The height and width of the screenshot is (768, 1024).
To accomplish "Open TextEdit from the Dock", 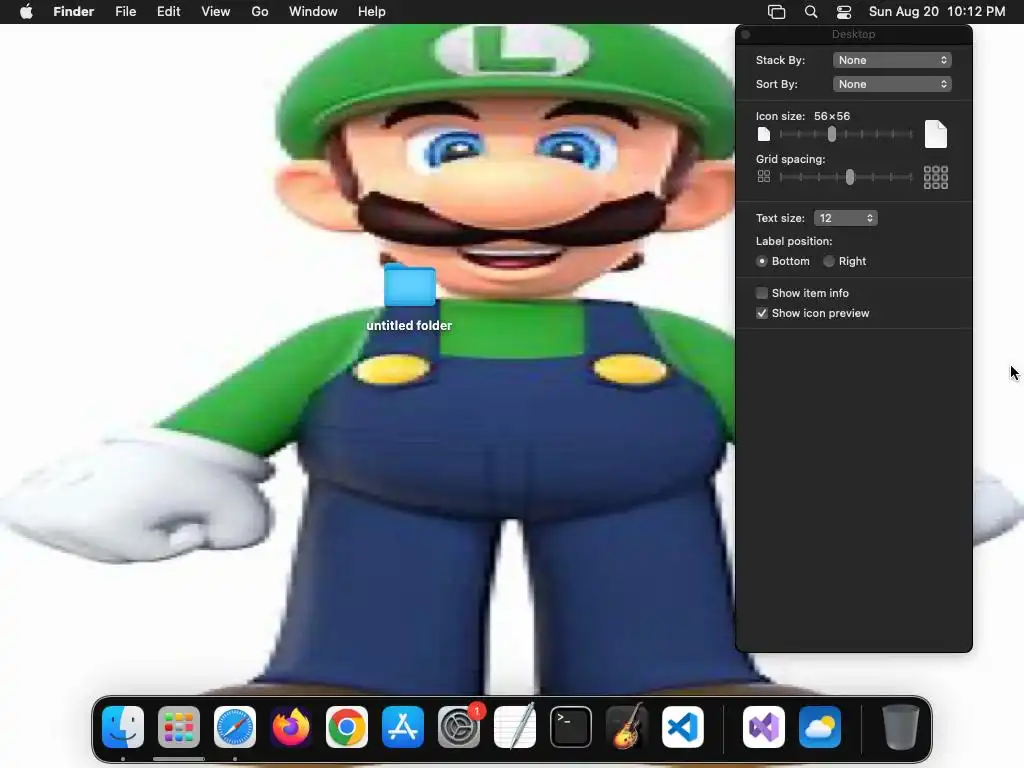I will tap(515, 727).
